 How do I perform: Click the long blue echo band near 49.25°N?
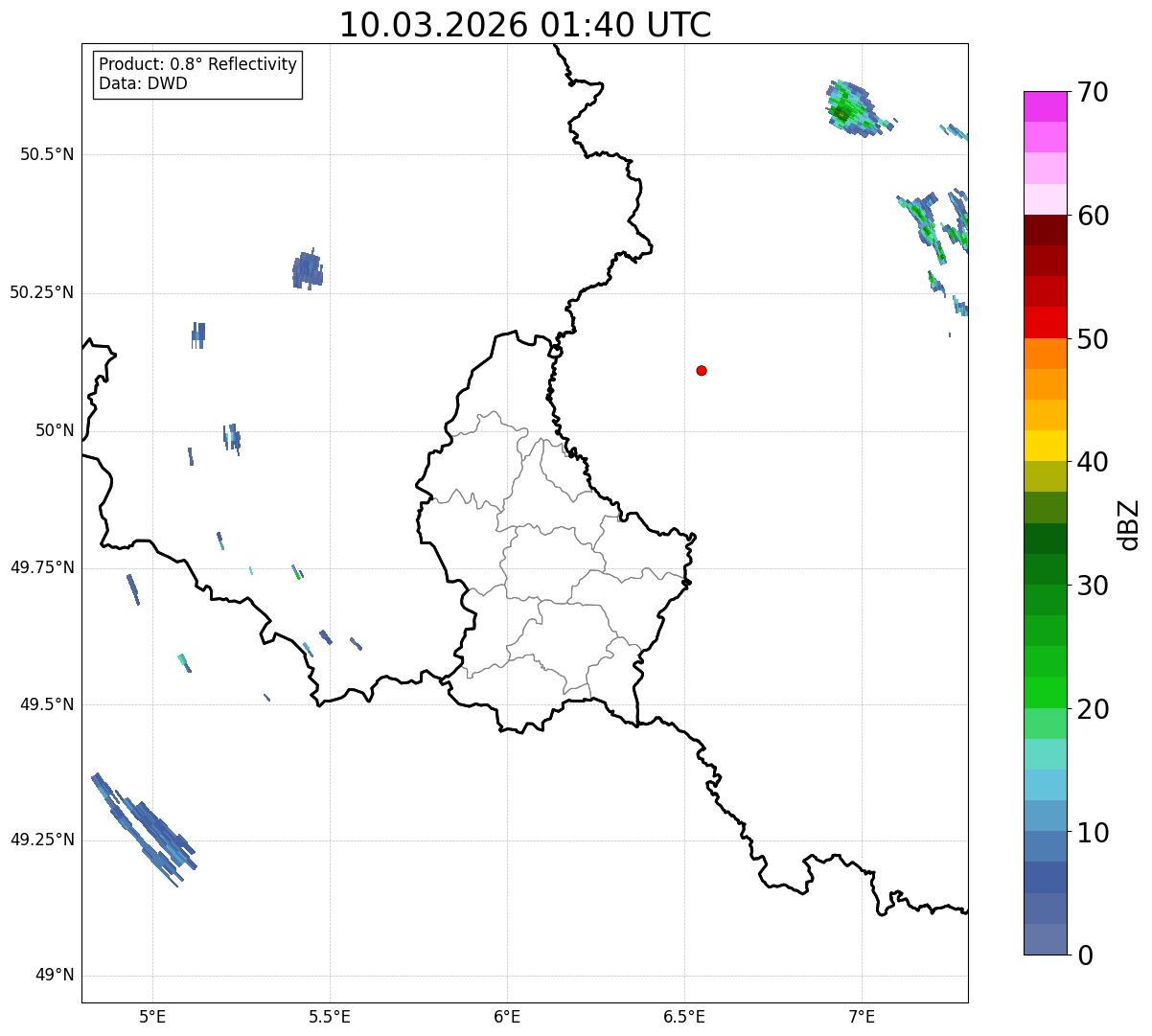pos(144,830)
